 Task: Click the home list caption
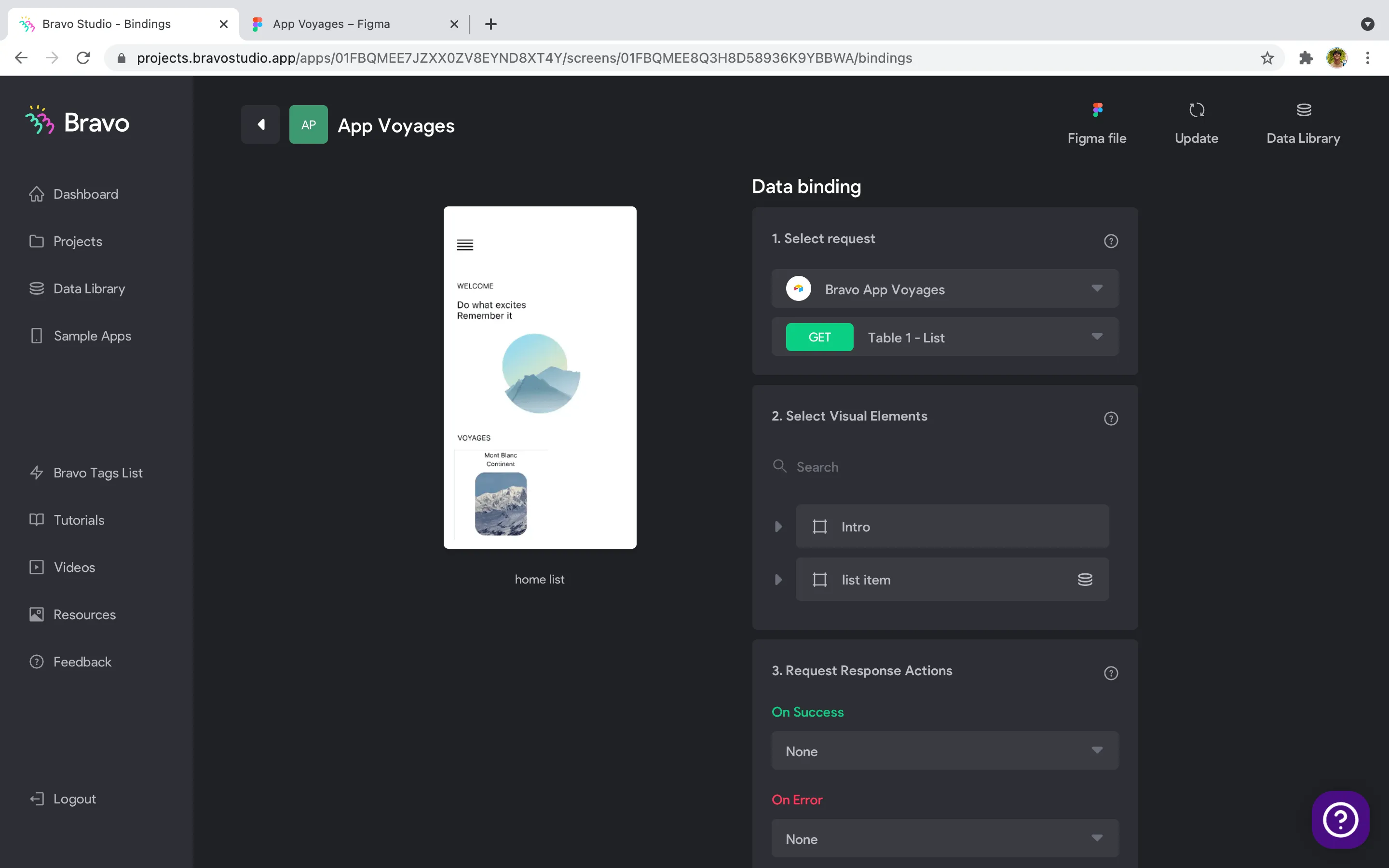pyautogui.click(x=540, y=579)
